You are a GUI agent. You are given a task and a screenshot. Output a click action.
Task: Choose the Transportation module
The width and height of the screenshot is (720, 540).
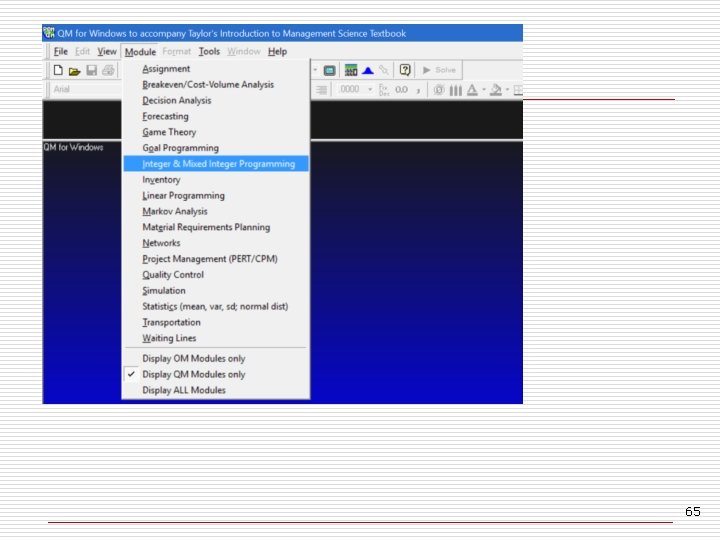pyautogui.click(x=216, y=322)
